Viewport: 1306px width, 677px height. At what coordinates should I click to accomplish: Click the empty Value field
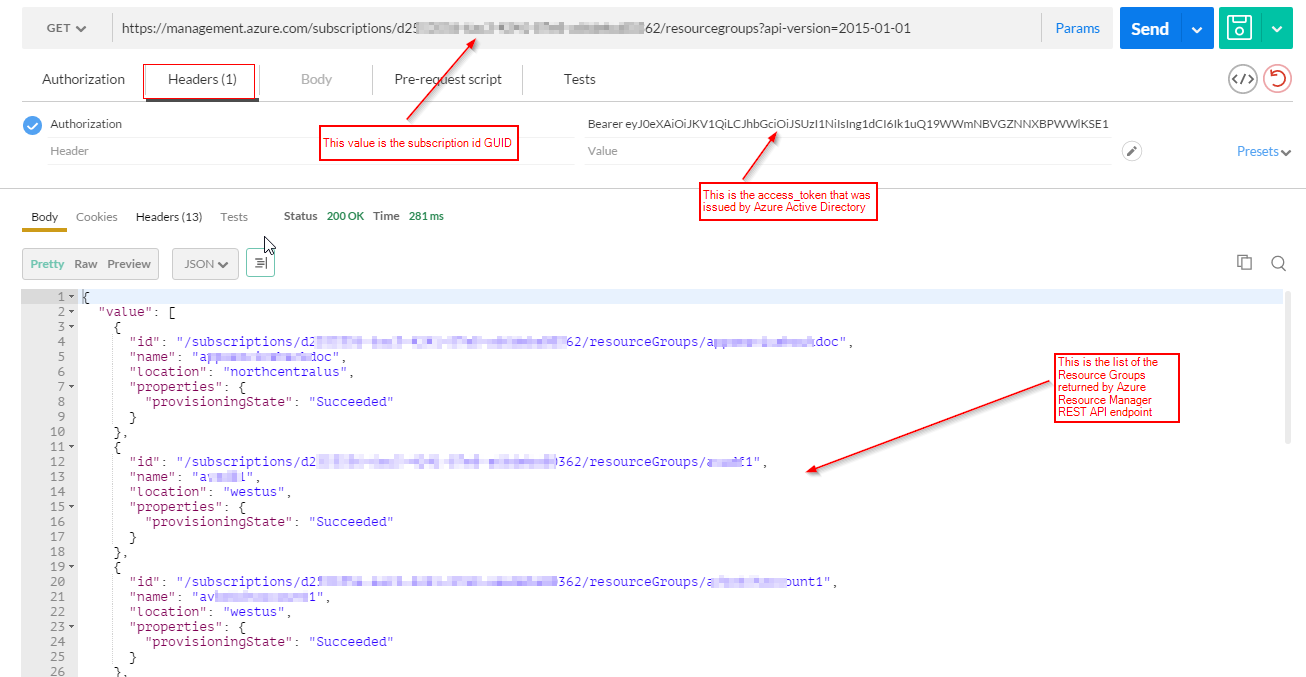click(848, 151)
